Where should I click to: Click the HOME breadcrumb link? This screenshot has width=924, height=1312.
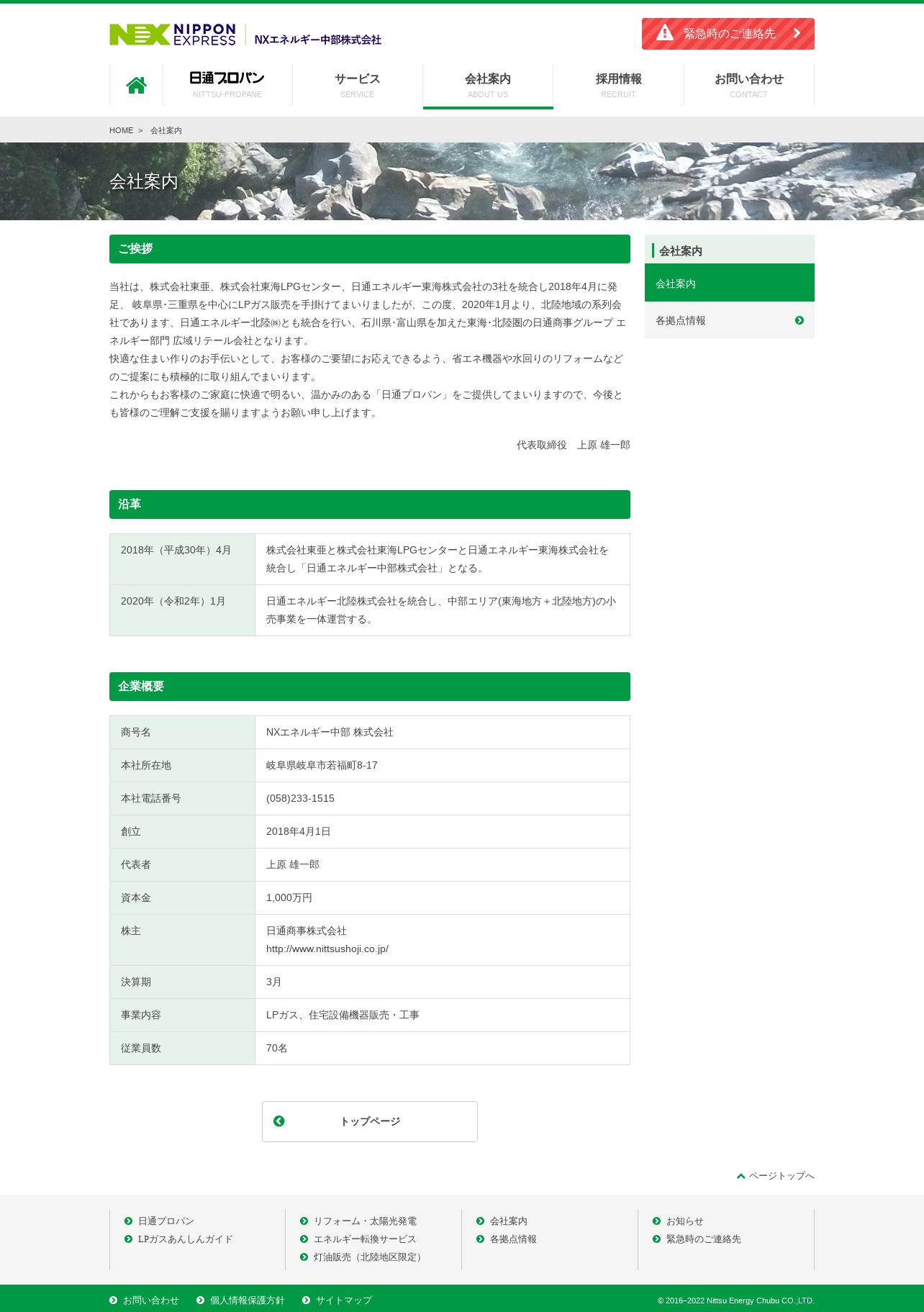[x=121, y=130]
